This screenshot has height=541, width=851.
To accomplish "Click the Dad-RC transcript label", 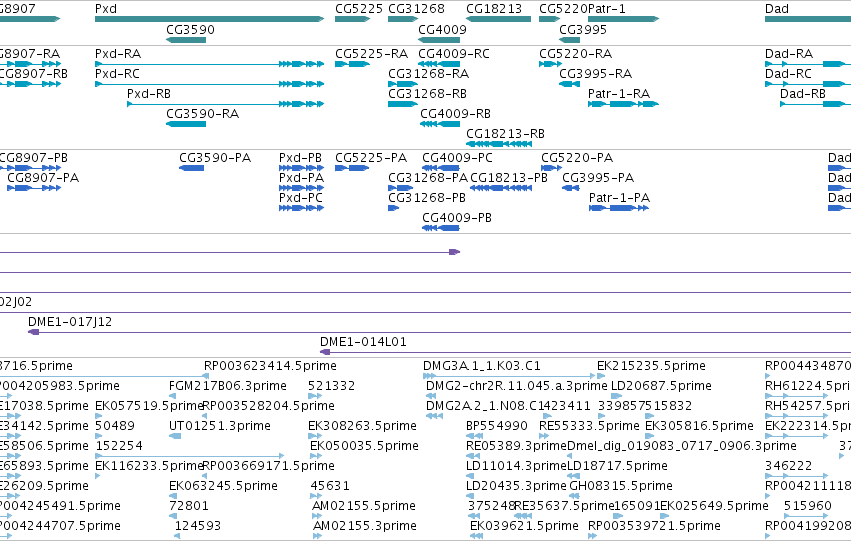I will [x=789, y=74].
